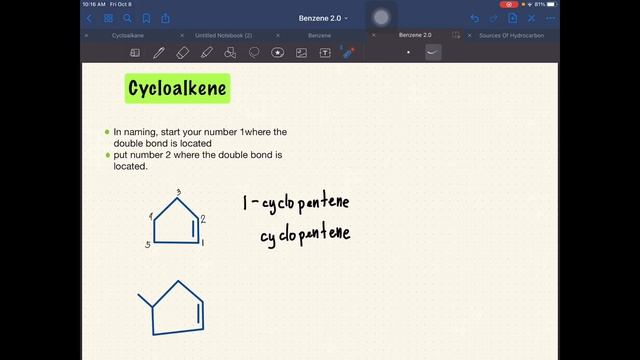640x360 pixels.
Task: Close the Cycloalkane tab
Action: pos(86,36)
